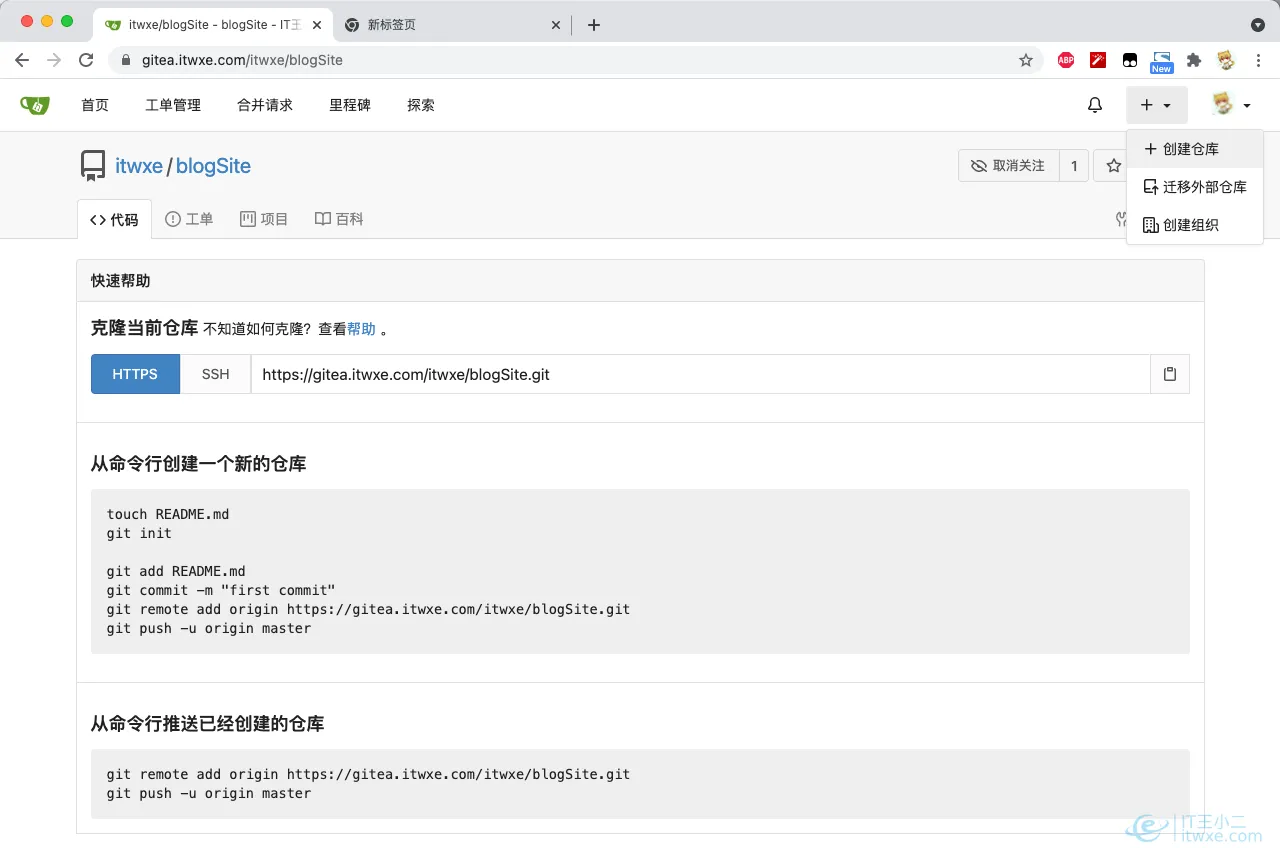Copy the clone URL using the clipboard icon

tap(1169, 373)
